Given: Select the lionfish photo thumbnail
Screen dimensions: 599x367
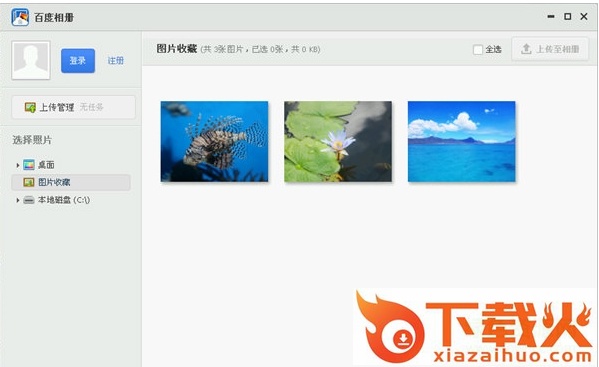Looking at the screenshot, I should (214, 141).
